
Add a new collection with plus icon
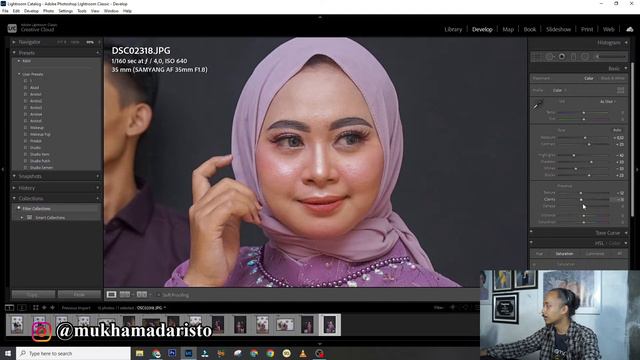click(x=98, y=198)
